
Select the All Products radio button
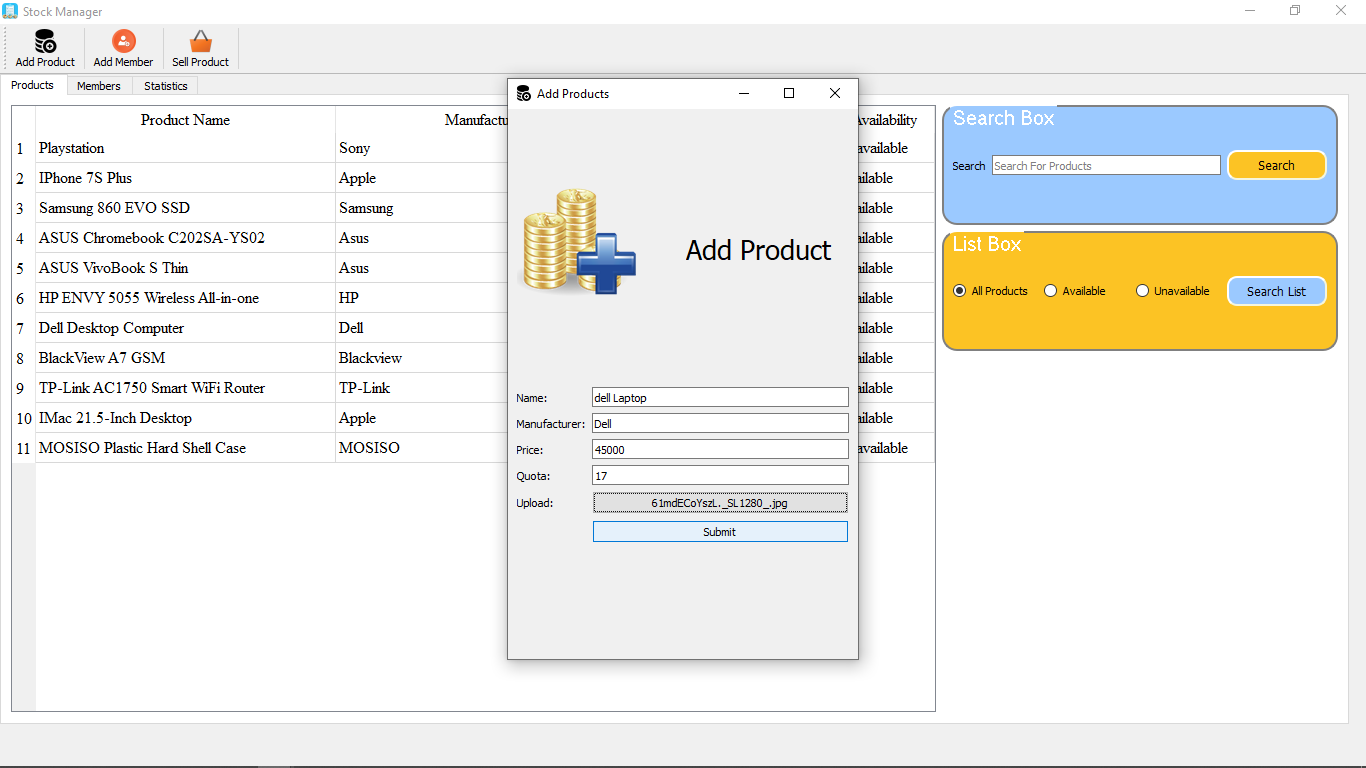pyautogui.click(x=960, y=291)
